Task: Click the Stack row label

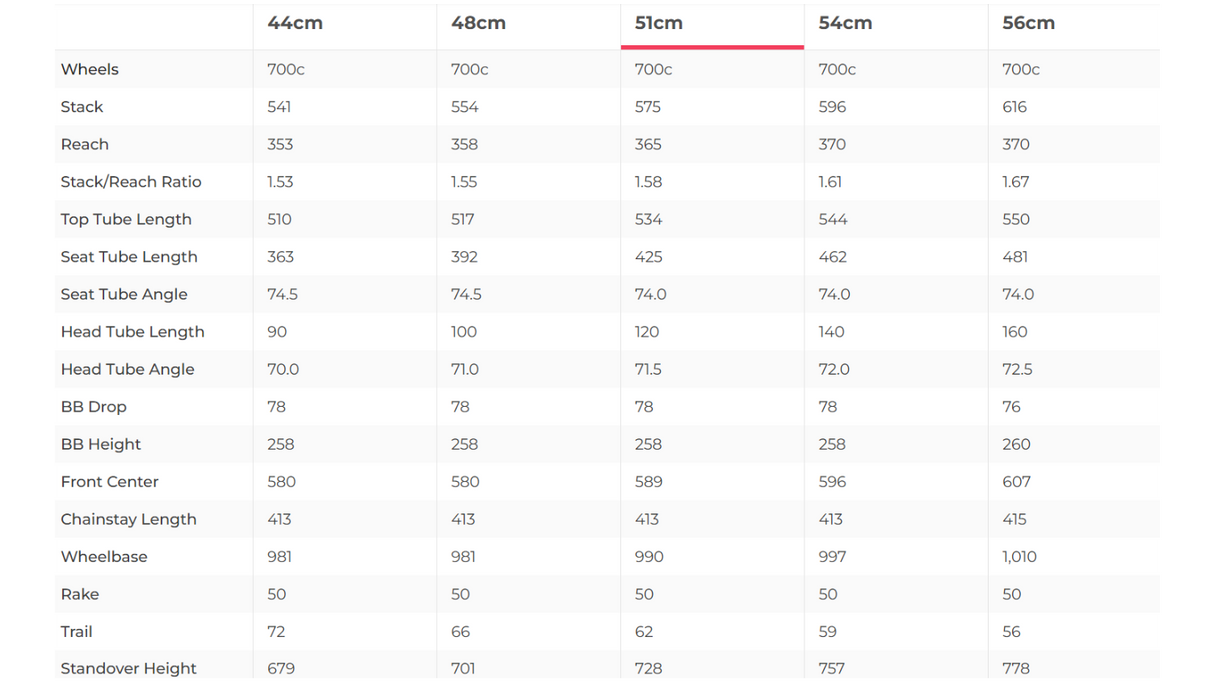Action: point(82,107)
